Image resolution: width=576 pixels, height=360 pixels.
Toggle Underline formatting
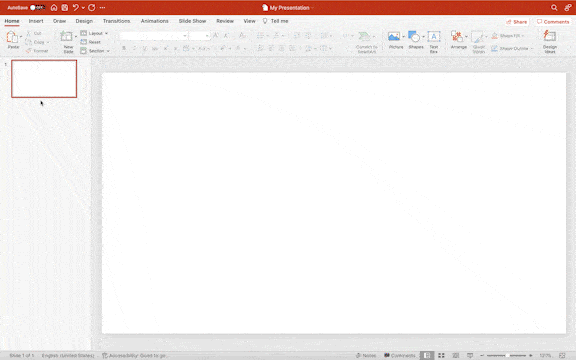(145, 48)
